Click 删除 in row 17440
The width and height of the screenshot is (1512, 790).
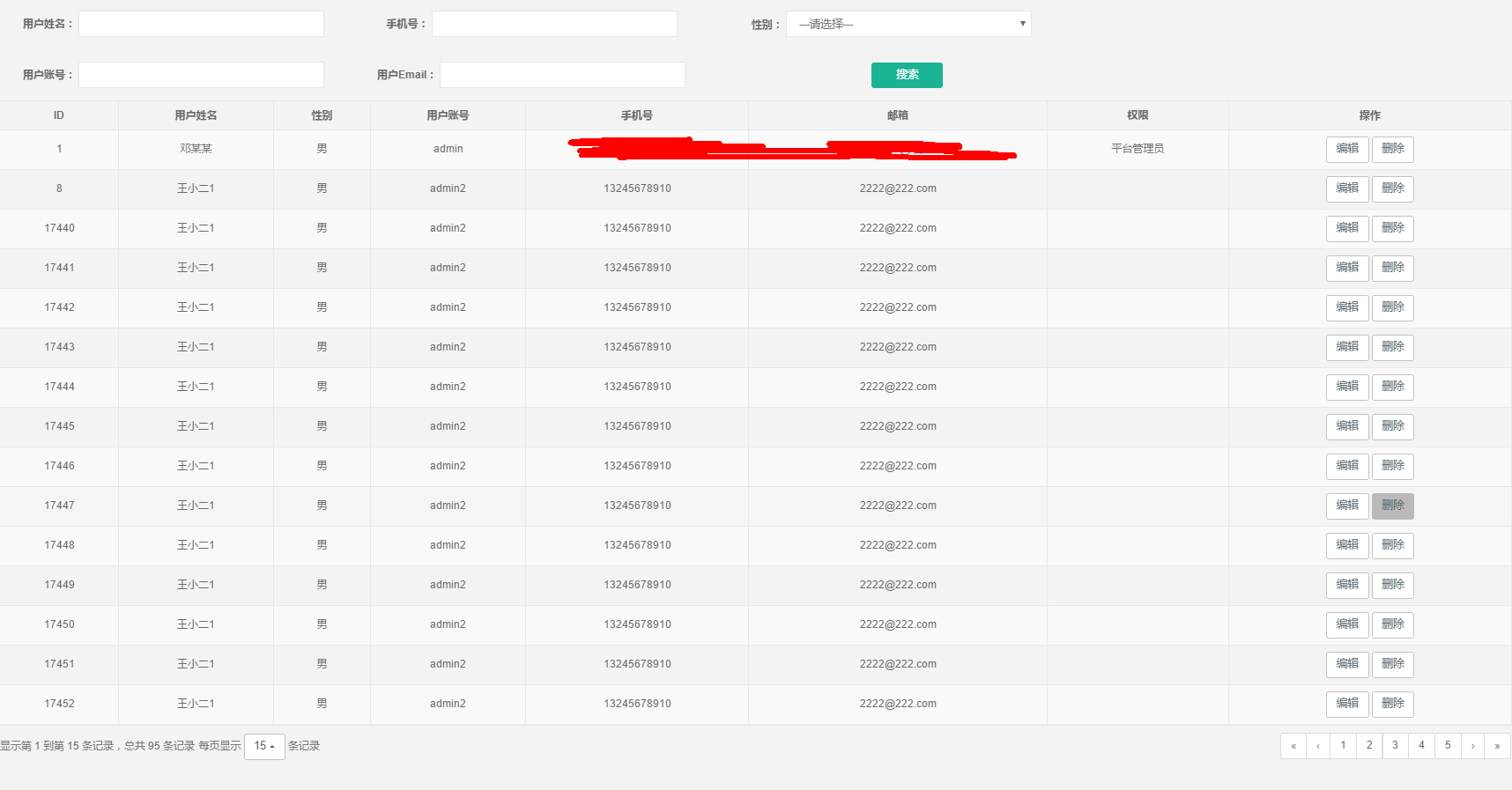coord(1393,228)
